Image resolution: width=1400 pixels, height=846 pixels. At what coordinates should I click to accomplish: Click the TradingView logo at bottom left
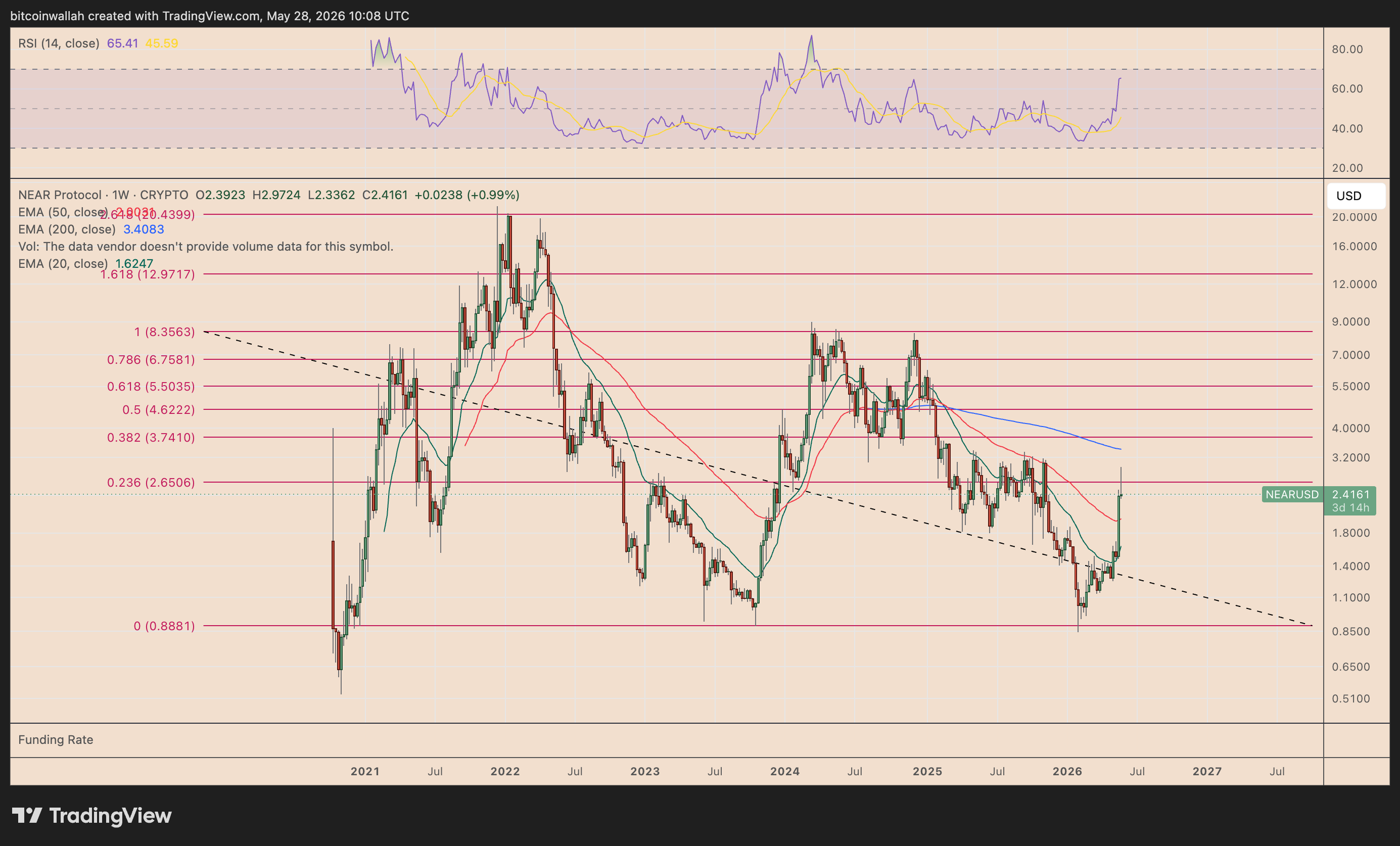click(x=91, y=816)
